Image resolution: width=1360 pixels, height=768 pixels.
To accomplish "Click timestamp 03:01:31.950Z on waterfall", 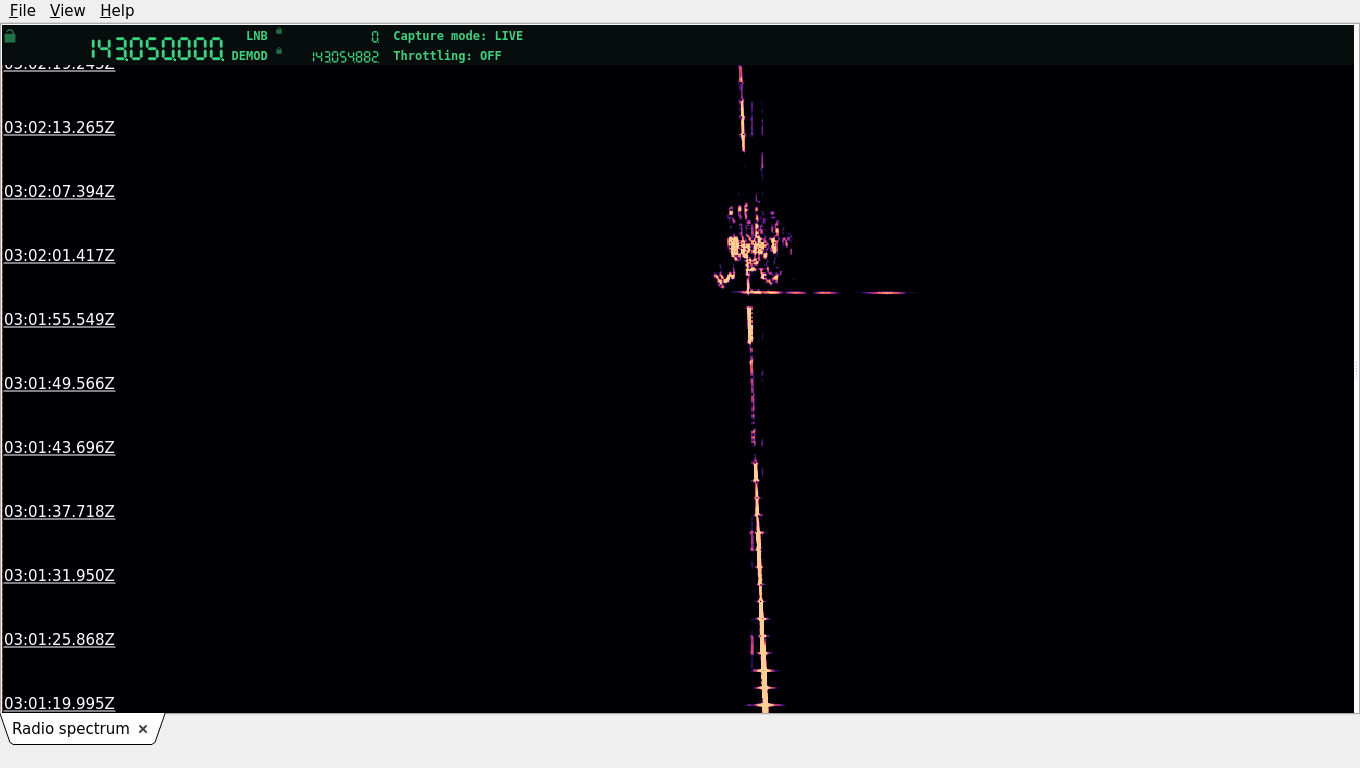I will coord(60,576).
